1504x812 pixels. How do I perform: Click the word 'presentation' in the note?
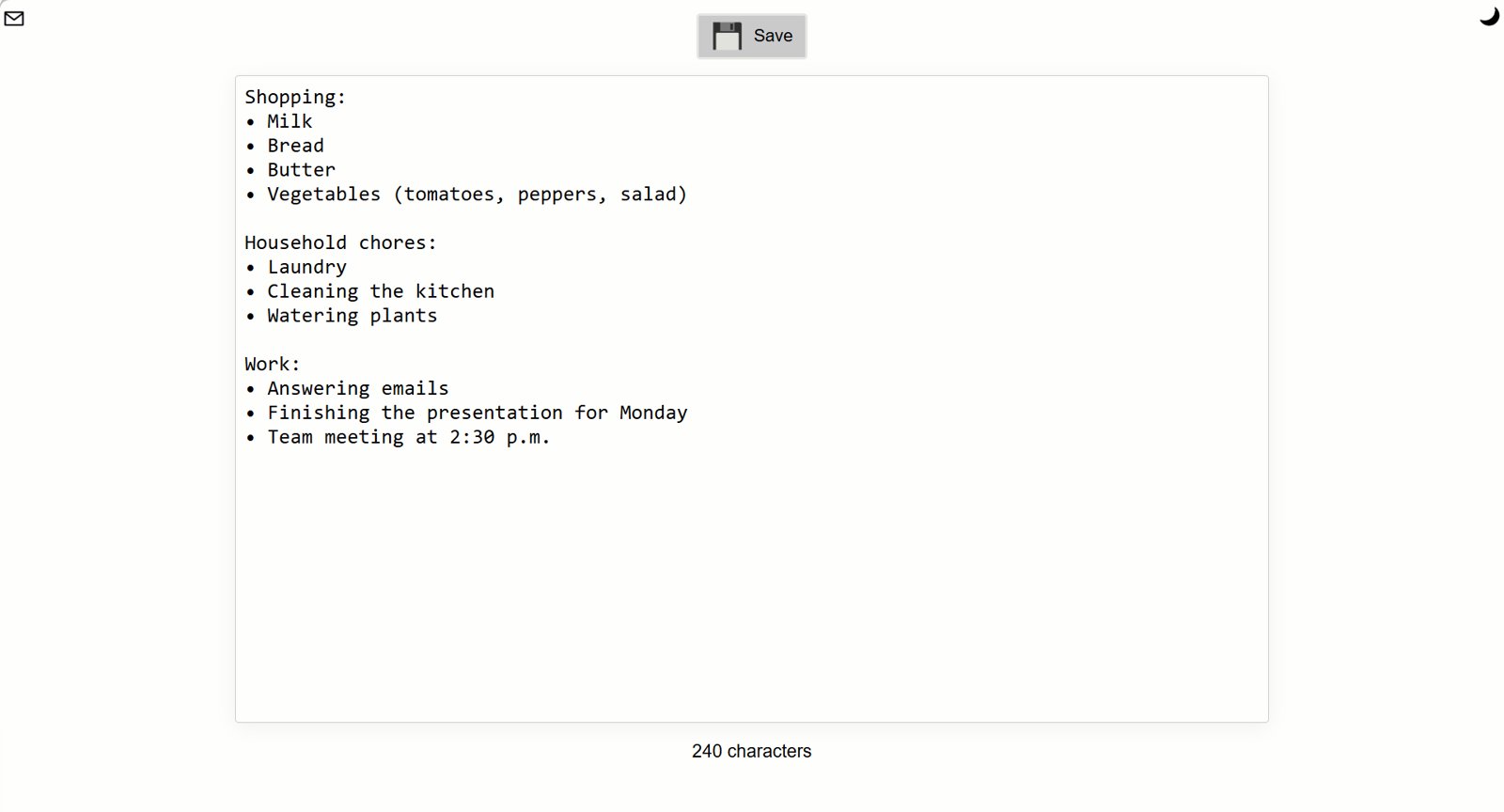pos(494,413)
